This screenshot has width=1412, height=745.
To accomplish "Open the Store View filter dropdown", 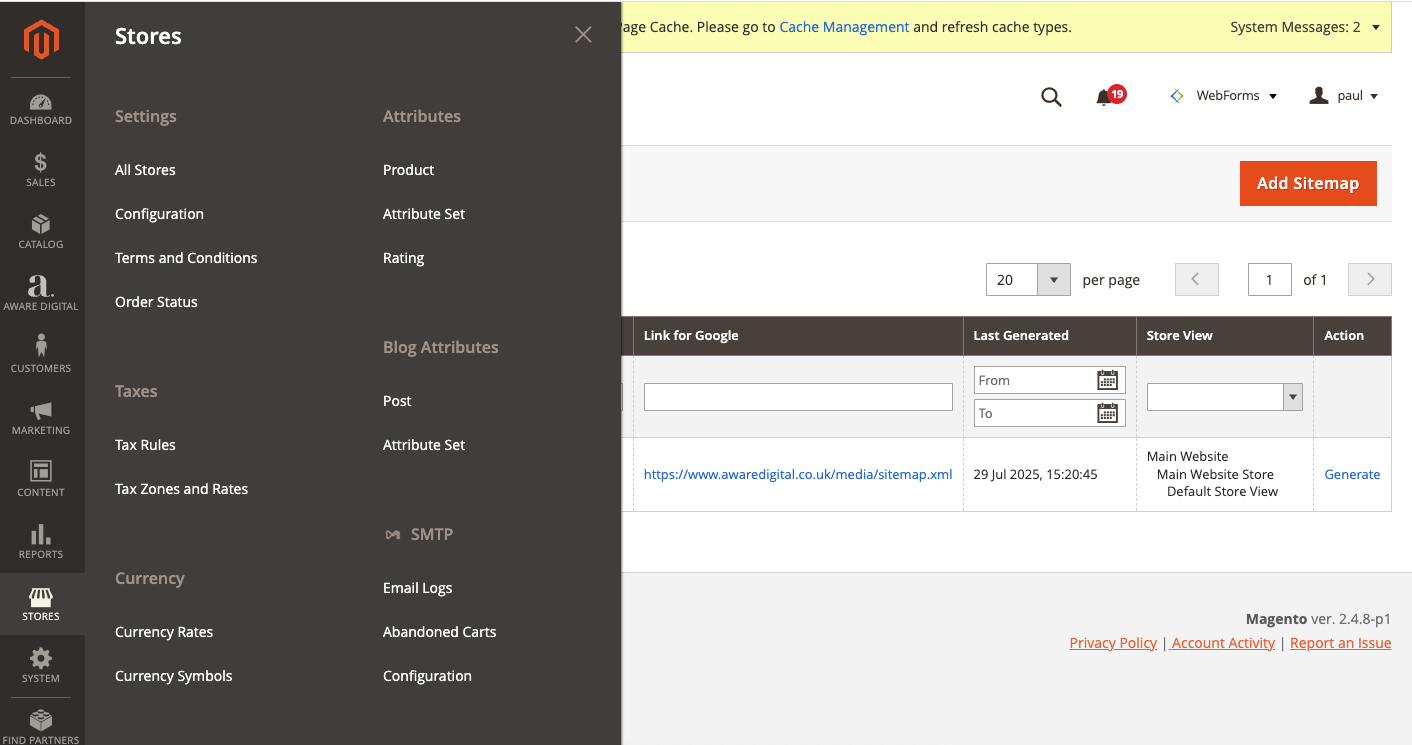I will pyautogui.click(x=1224, y=397).
